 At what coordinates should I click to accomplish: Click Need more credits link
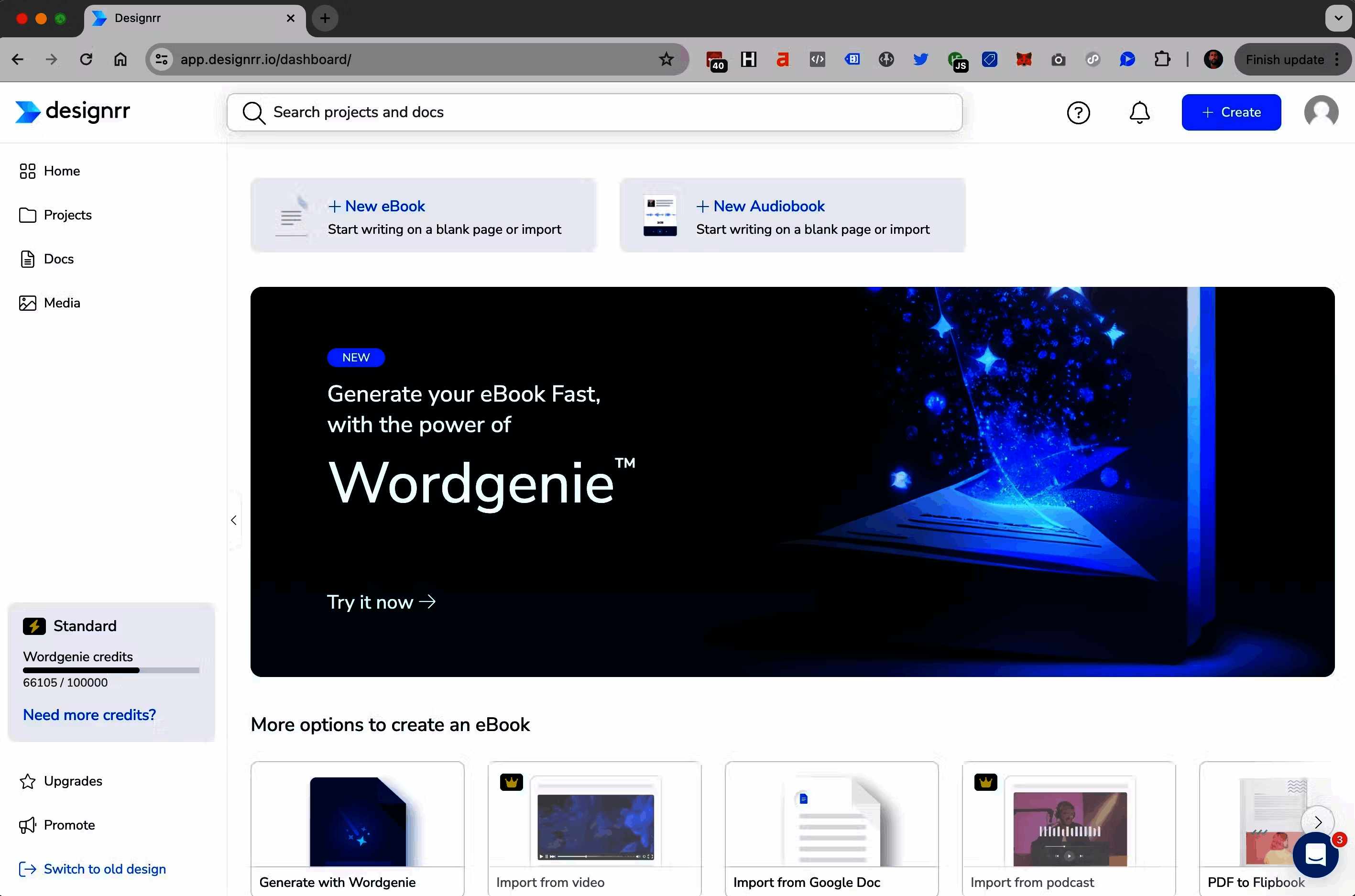click(89, 715)
